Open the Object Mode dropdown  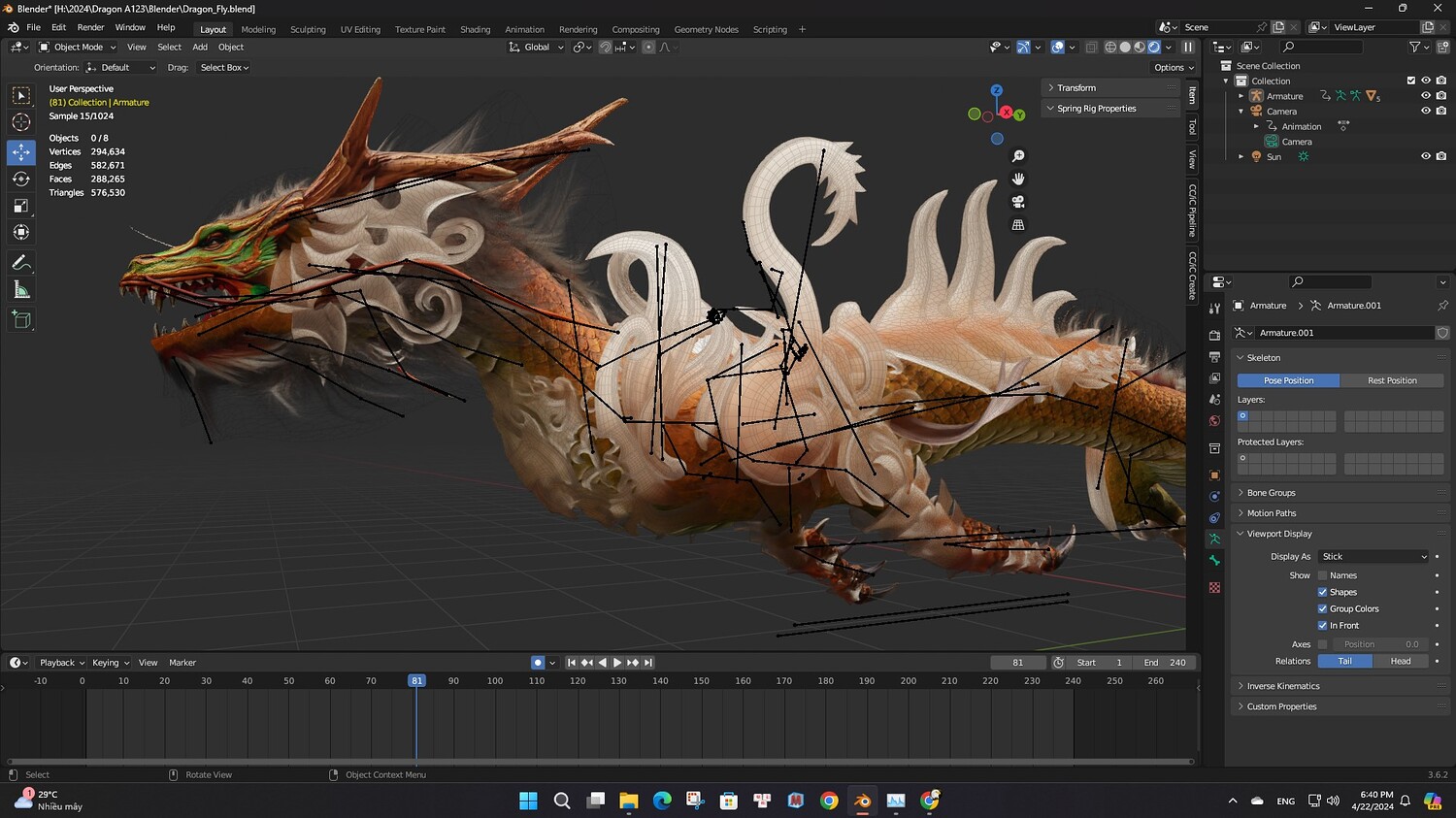point(78,47)
